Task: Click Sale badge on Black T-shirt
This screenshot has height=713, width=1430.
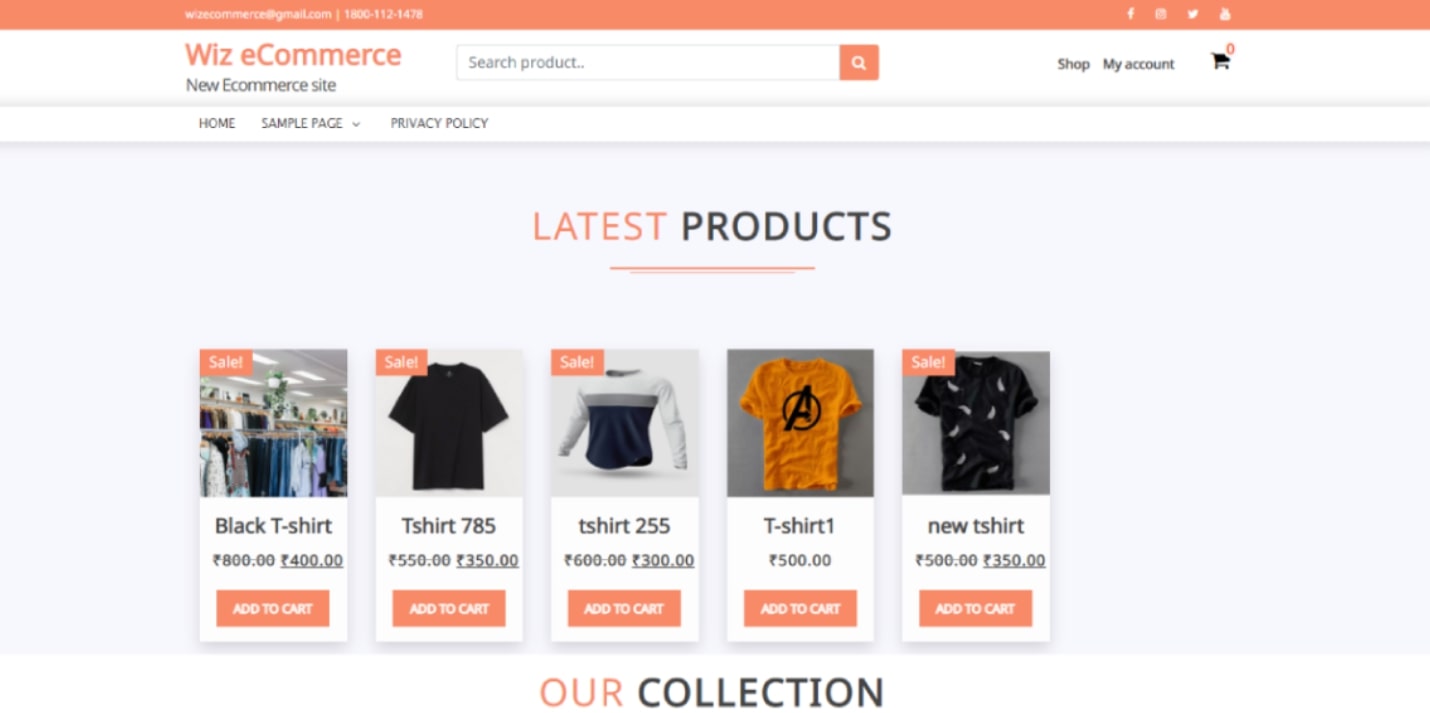Action: (x=226, y=362)
